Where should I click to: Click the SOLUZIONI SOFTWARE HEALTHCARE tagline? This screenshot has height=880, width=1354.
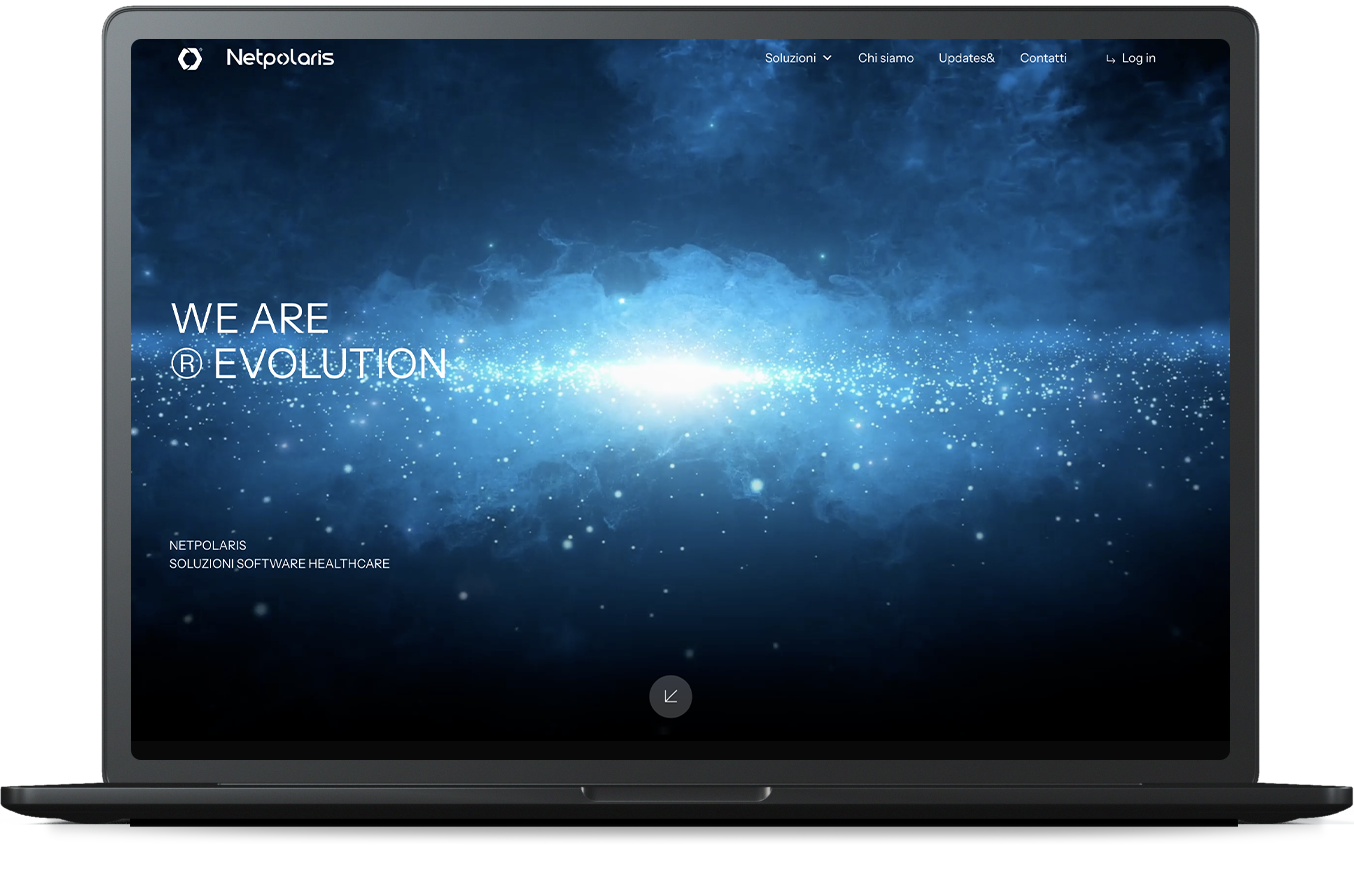279,564
